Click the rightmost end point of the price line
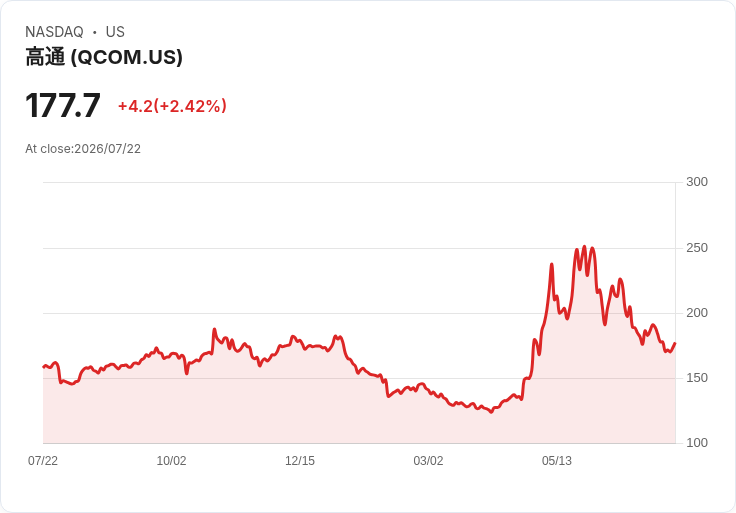 click(675, 344)
